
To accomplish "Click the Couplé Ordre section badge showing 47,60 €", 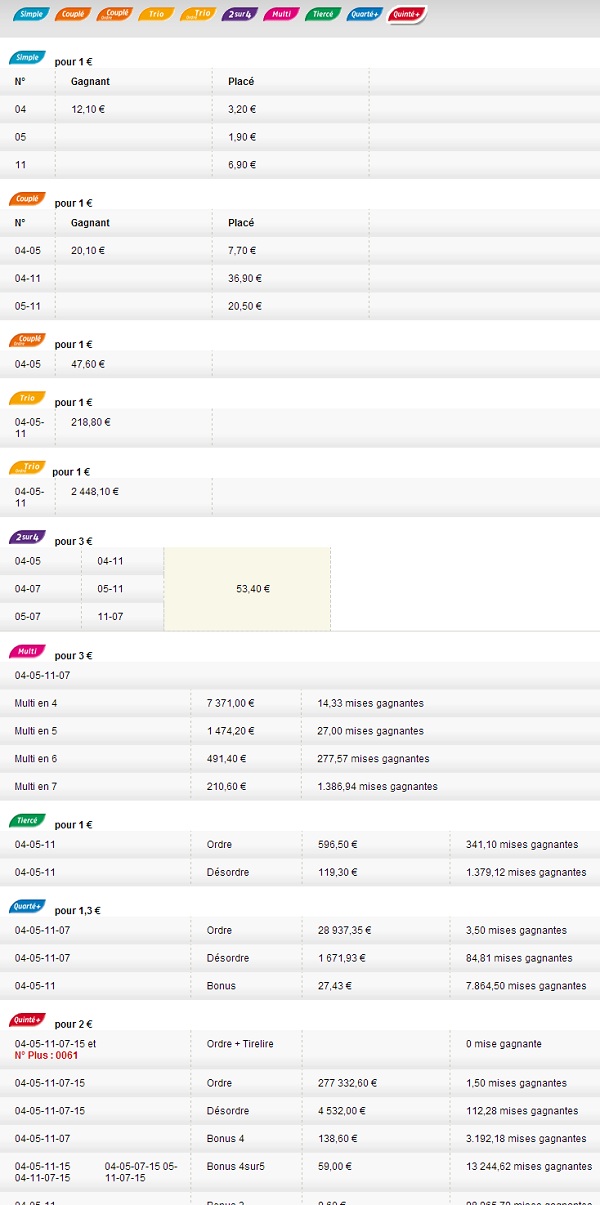I will coord(26,341).
